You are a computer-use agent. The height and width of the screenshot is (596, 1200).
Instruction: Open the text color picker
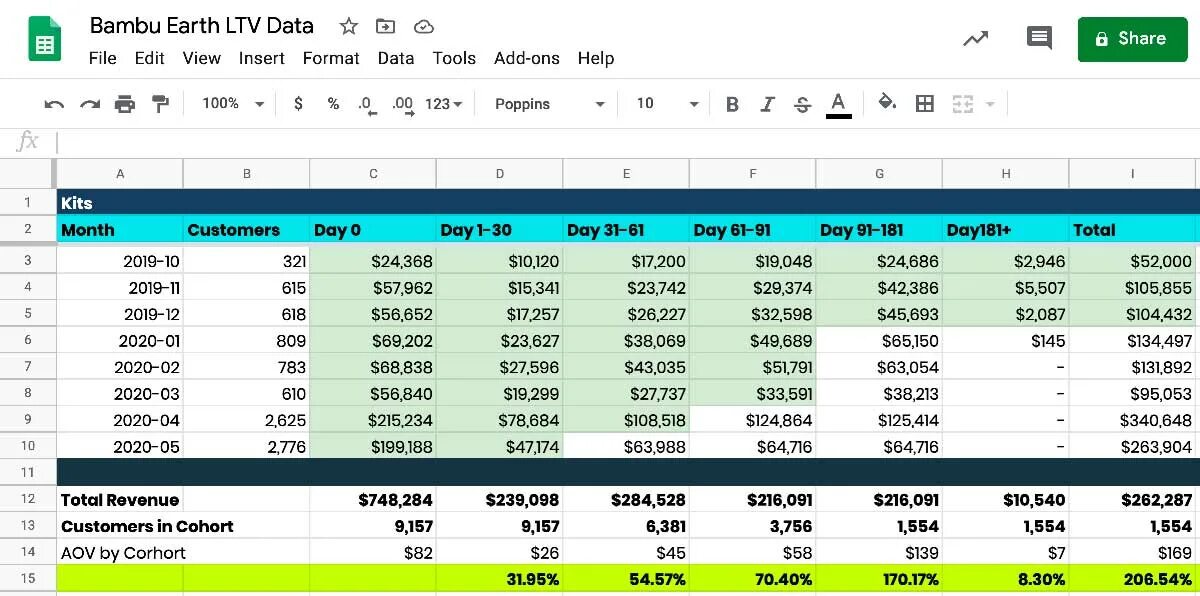(838, 104)
